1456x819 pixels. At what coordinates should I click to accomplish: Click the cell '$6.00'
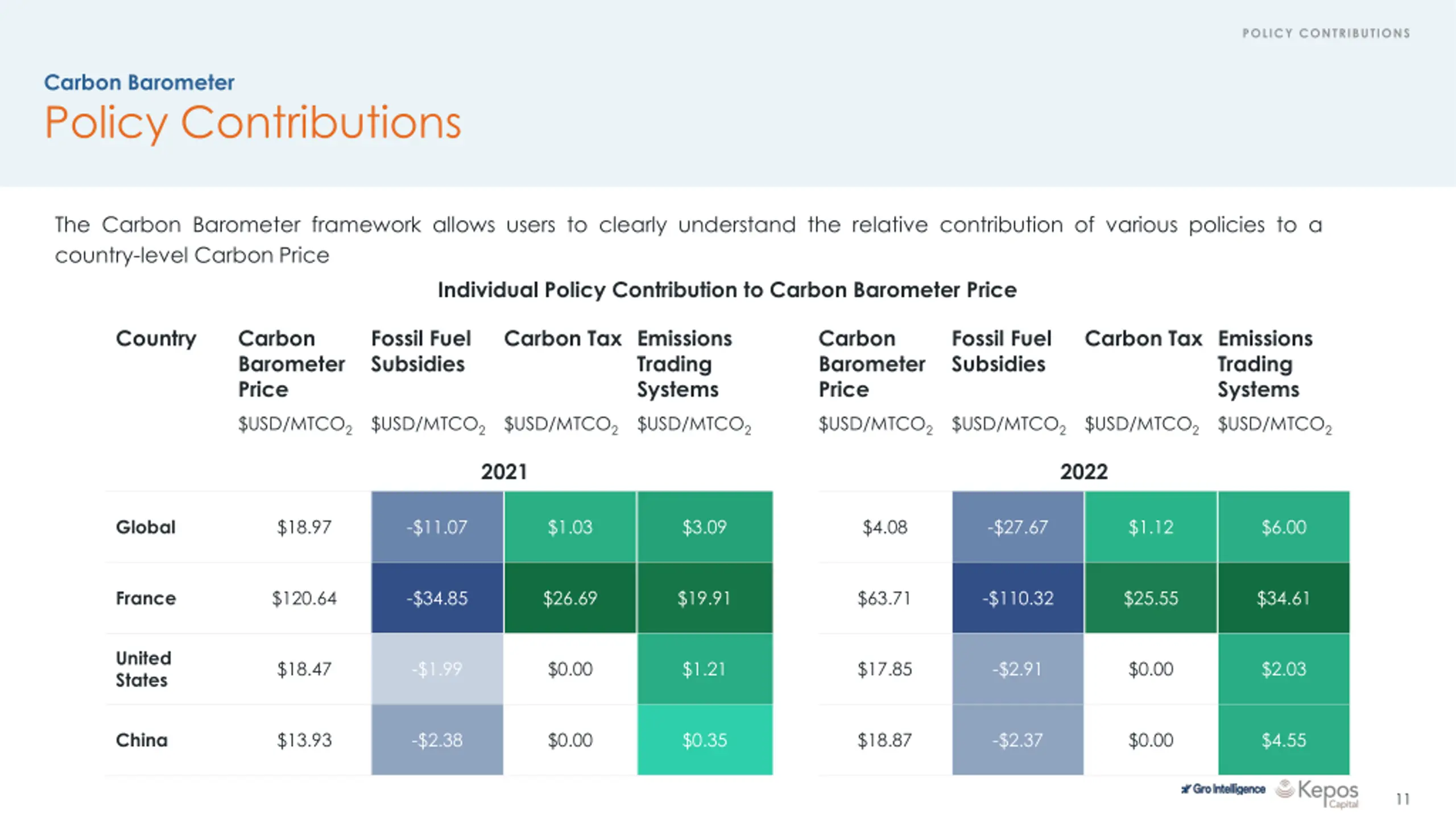click(1284, 527)
